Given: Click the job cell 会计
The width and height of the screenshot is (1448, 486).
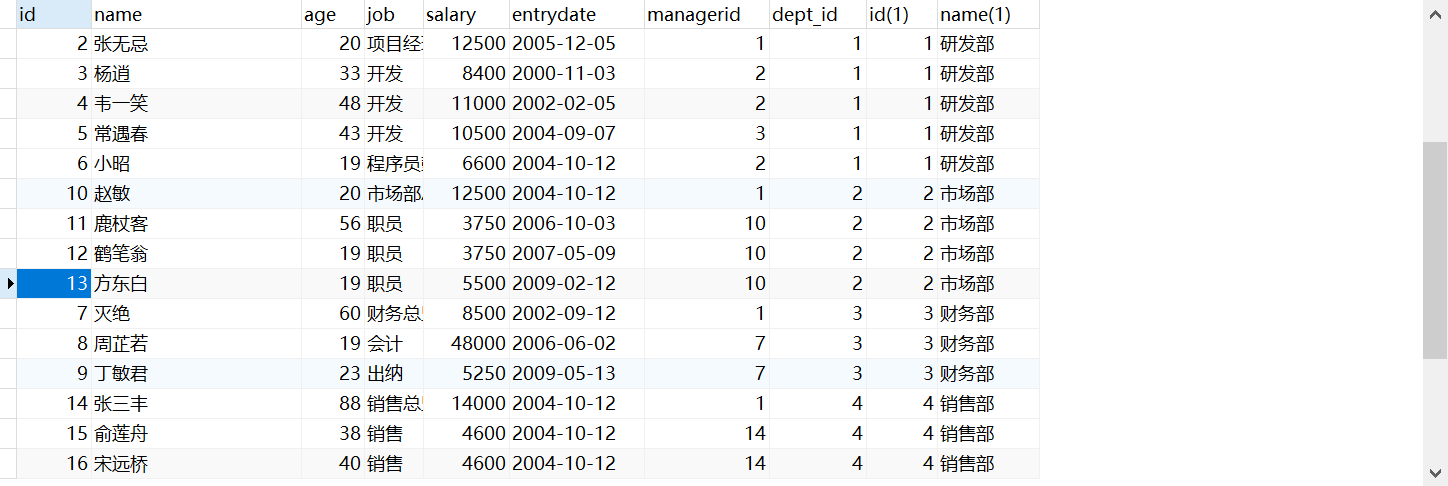Looking at the screenshot, I should (x=393, y=344).
